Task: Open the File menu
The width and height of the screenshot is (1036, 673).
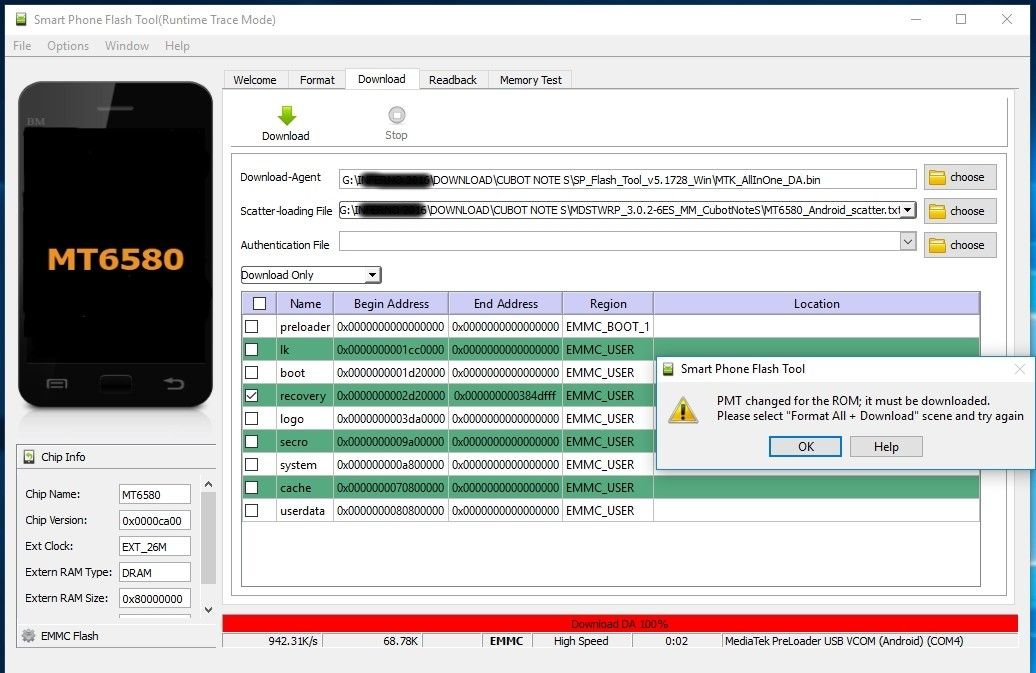Action: tap(22, 46)
